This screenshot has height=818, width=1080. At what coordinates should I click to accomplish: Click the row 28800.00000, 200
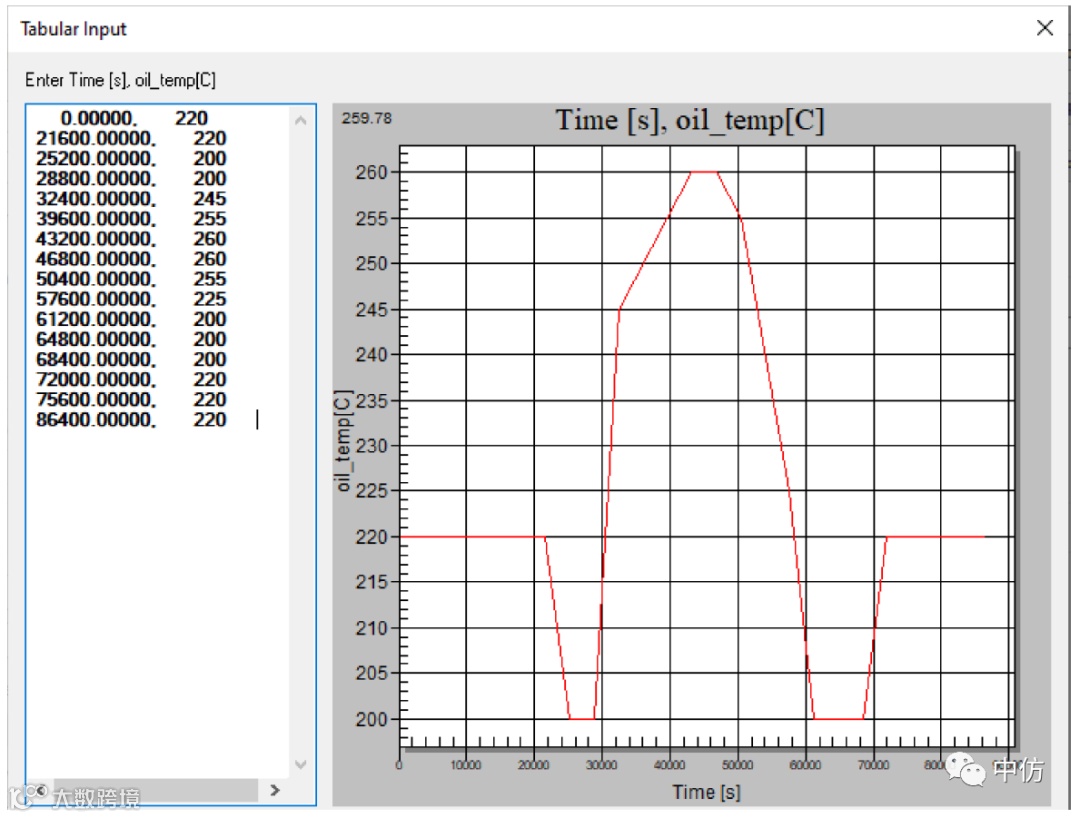click(x=131, y=178)
